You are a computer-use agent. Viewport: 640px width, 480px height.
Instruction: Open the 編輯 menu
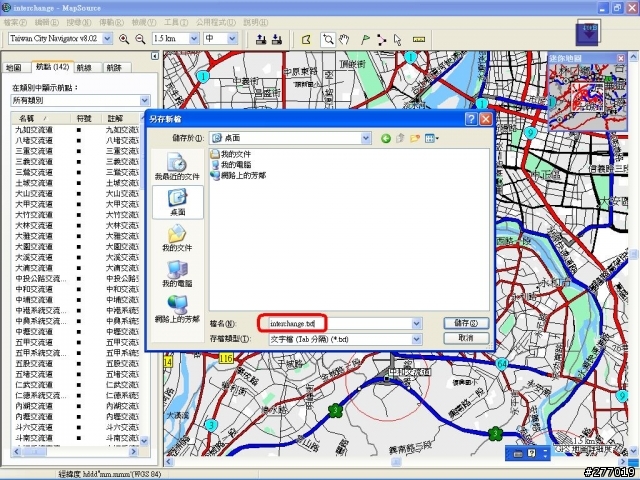(47, 22)
